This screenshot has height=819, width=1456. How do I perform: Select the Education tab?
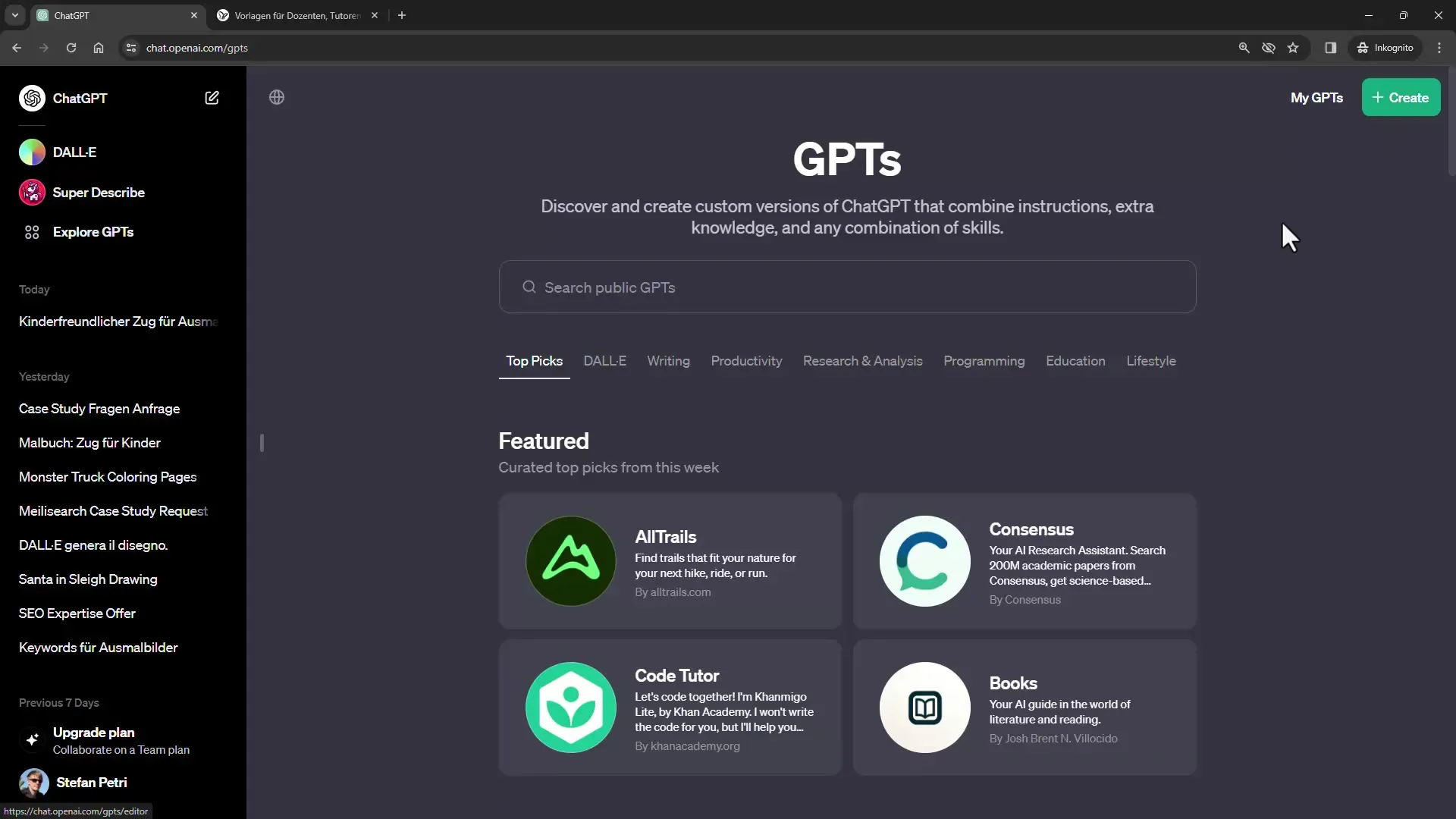(1075, 360)
